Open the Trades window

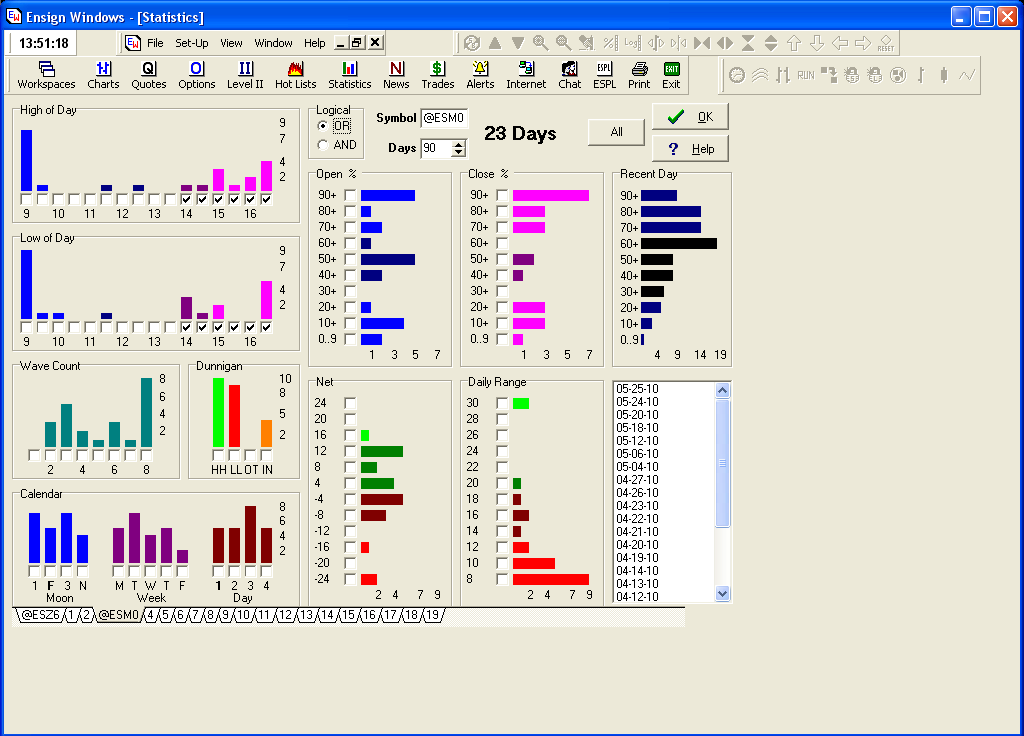coord(438,75)
